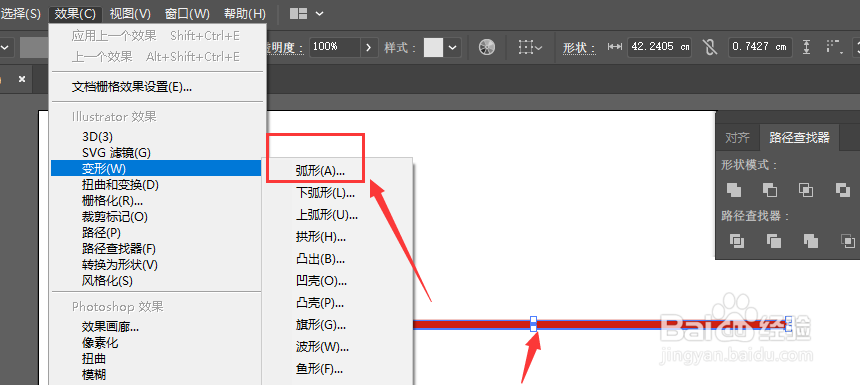Select the highlighted 变形(W) menu item
This screenshot has height=385, width=860.
[156, 168]
